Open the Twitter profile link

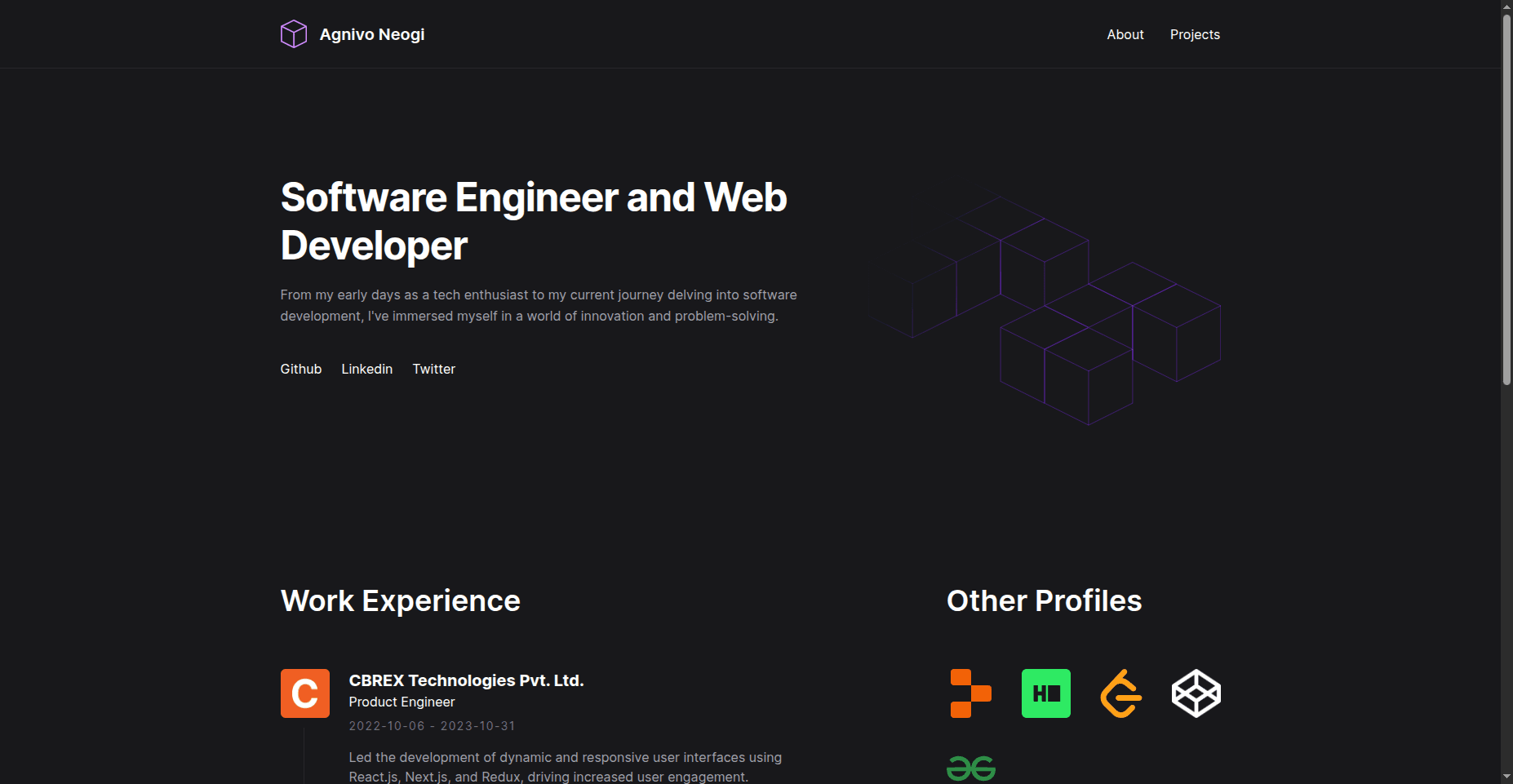(433, 369)
